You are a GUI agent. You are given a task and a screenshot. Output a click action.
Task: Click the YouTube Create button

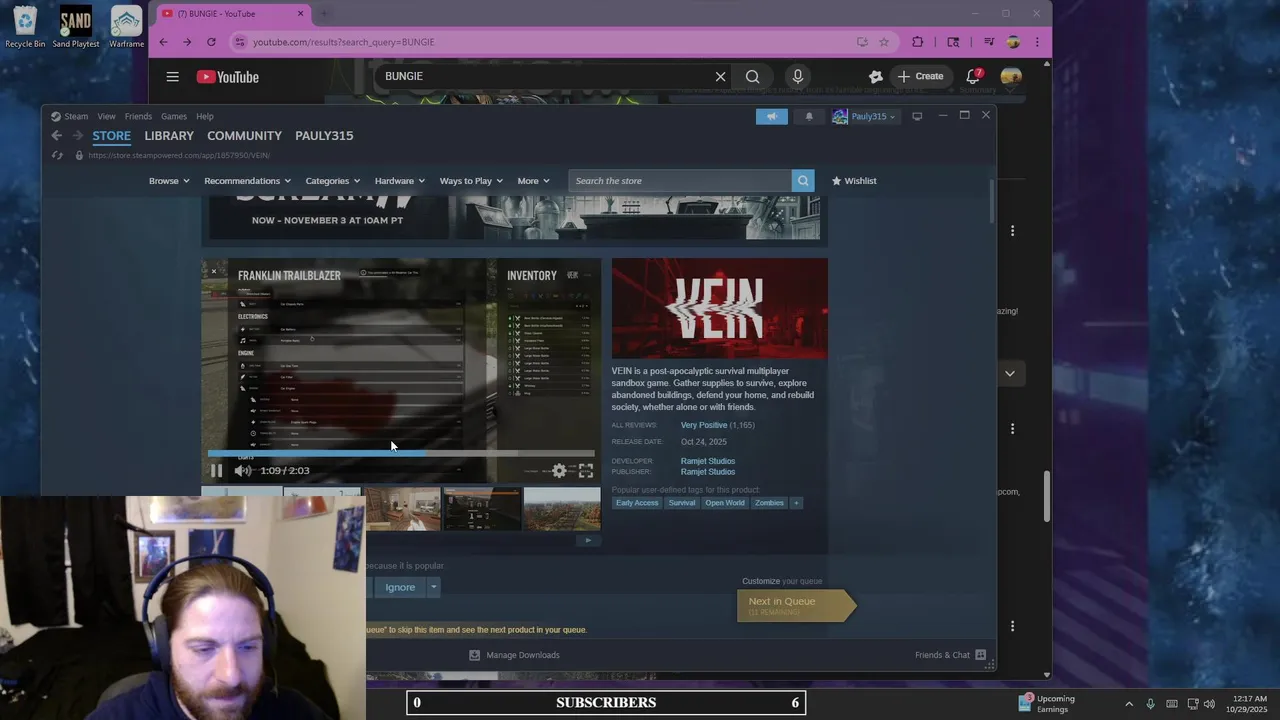921,77
